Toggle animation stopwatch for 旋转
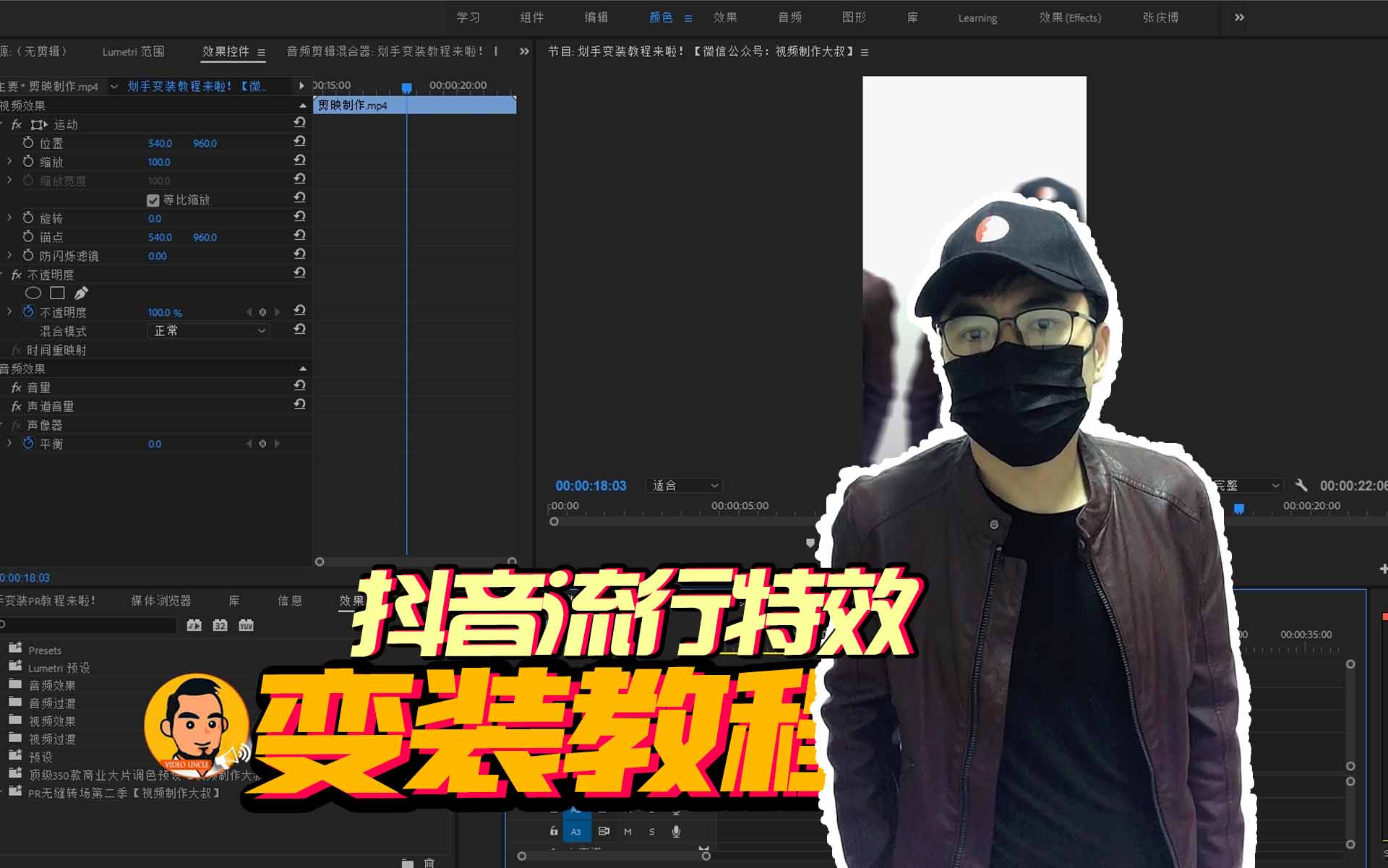 tap(28, 218)
